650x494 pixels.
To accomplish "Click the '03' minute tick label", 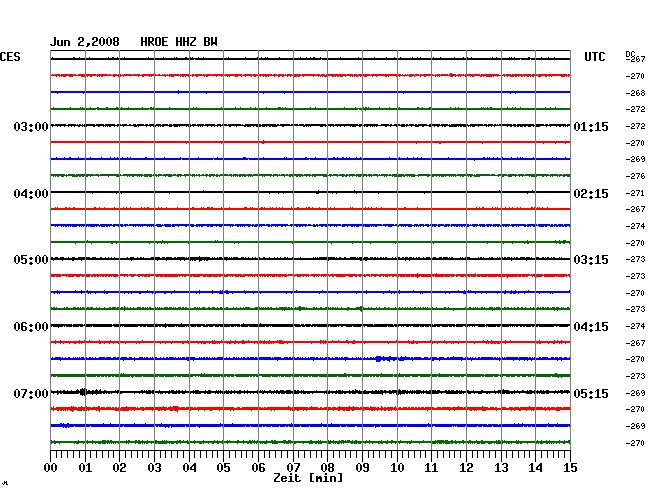I will tap(155, 468).
